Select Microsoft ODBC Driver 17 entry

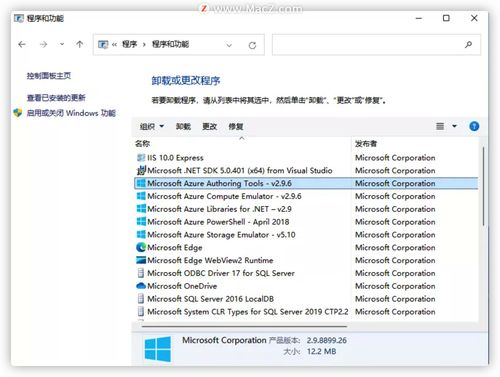click(306, 273)
